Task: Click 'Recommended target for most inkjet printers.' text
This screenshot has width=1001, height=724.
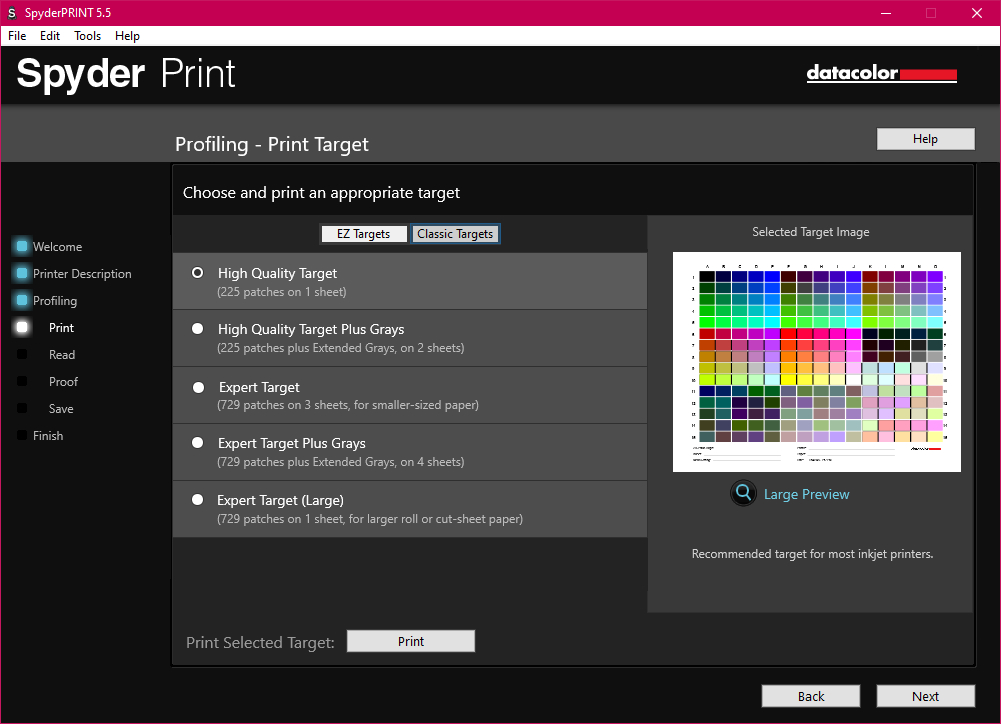Action: click(812, 554)
